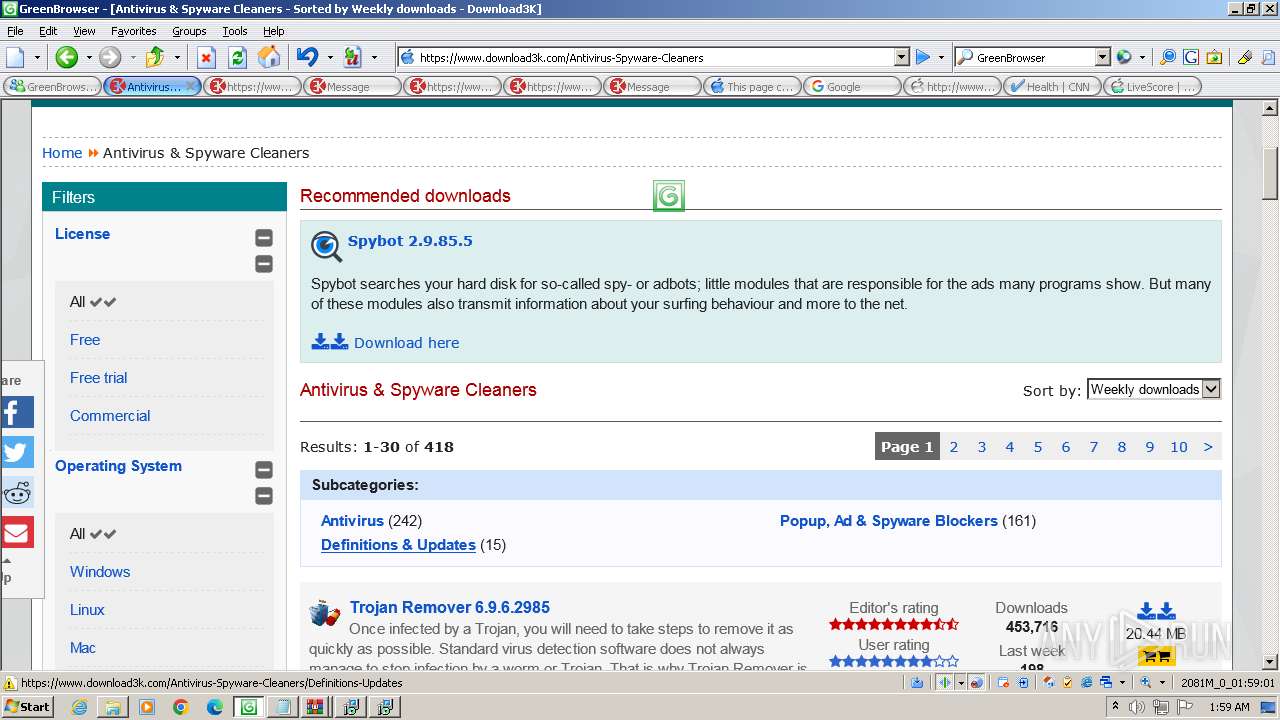
Task: Go to results page 2
Action: point(954,447)
